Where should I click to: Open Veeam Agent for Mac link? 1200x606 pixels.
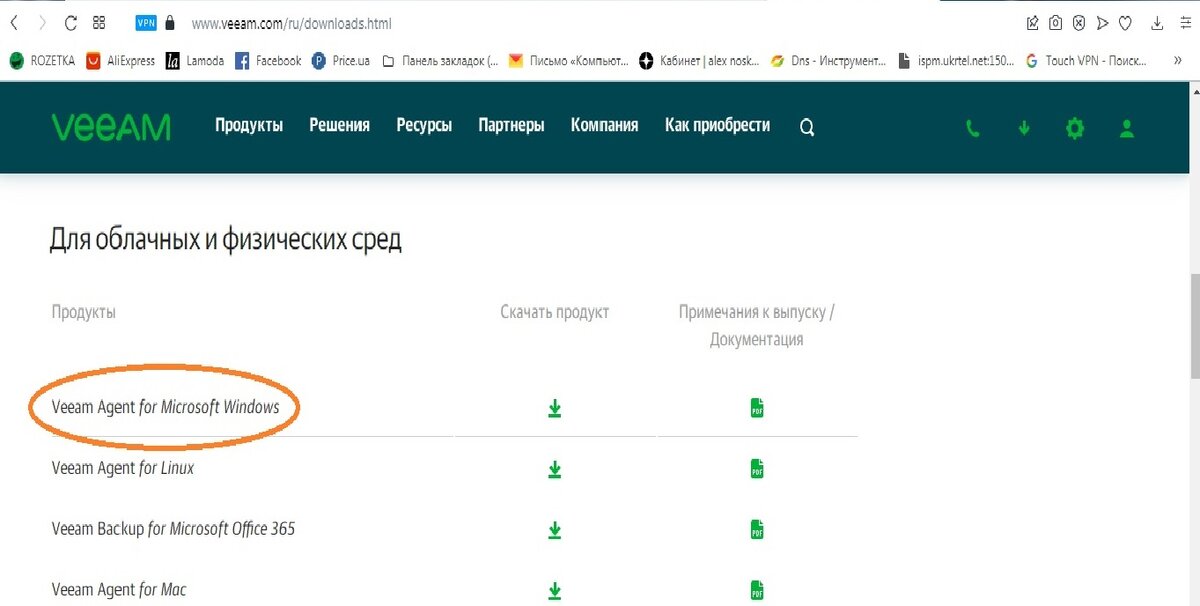tap(119, 589)
